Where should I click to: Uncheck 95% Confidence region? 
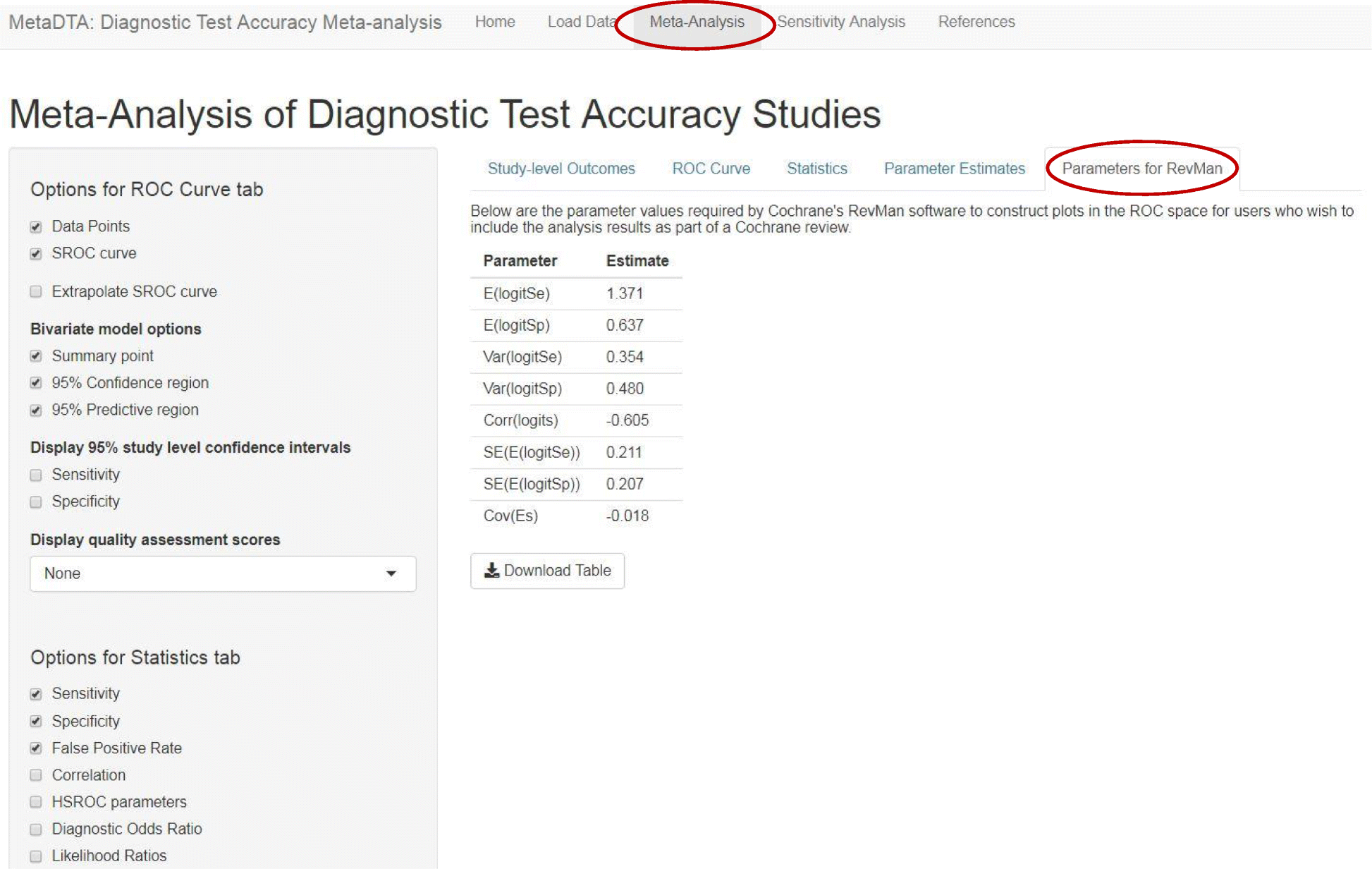click(x=36, y=383)
